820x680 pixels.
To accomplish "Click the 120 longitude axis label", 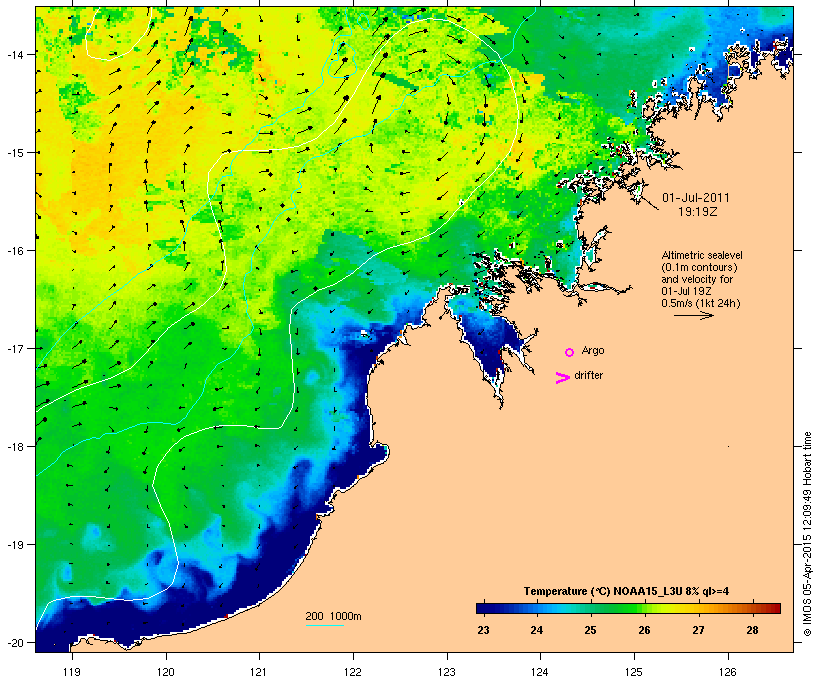I will pyautogui.click(x=166, y=672).
